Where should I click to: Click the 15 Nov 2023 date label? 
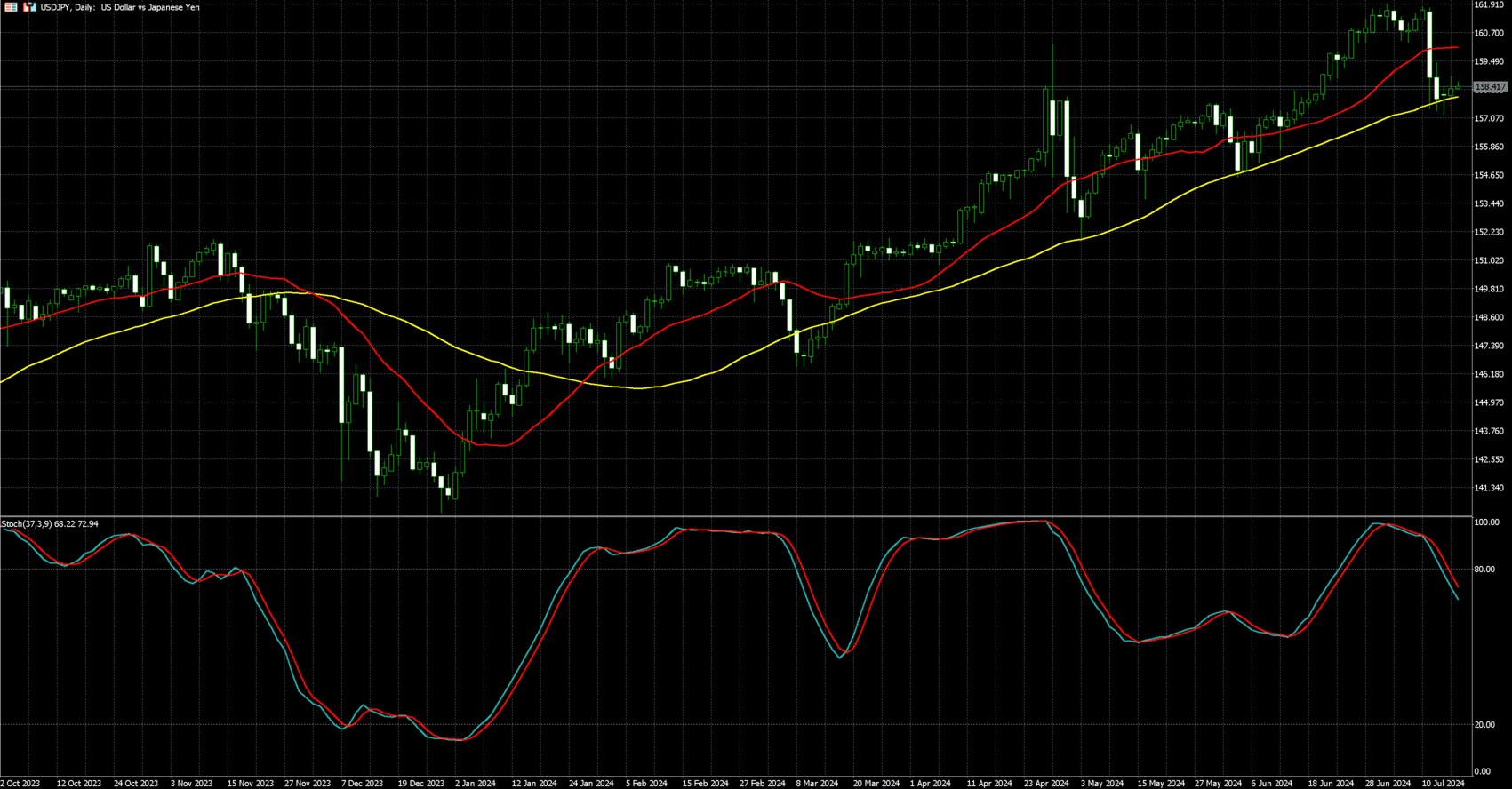coord(250,783)
